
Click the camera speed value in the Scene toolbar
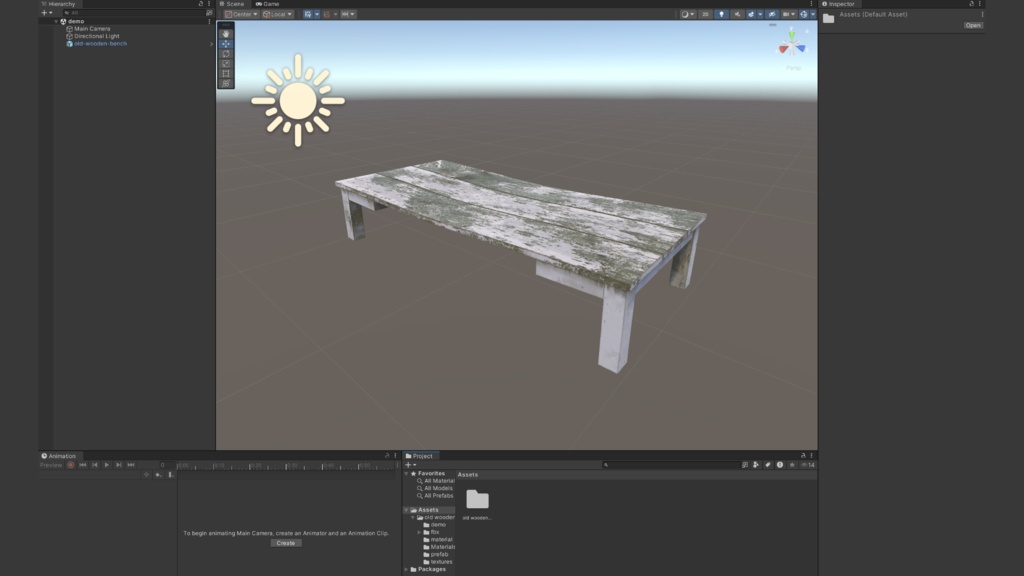[x=787, y=14]
